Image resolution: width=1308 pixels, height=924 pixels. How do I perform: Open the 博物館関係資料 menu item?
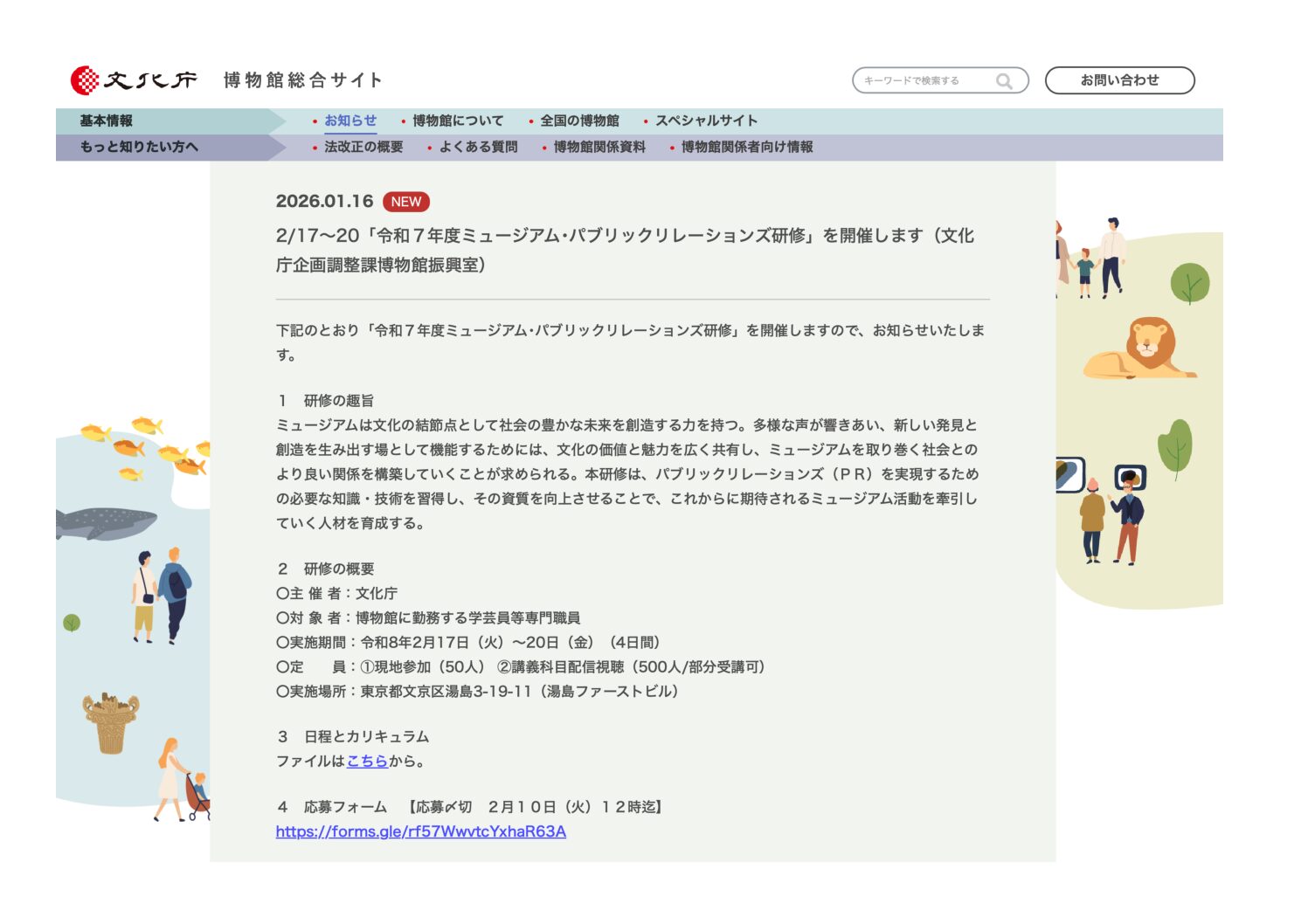pyautogui.click(x=599, y=147)
